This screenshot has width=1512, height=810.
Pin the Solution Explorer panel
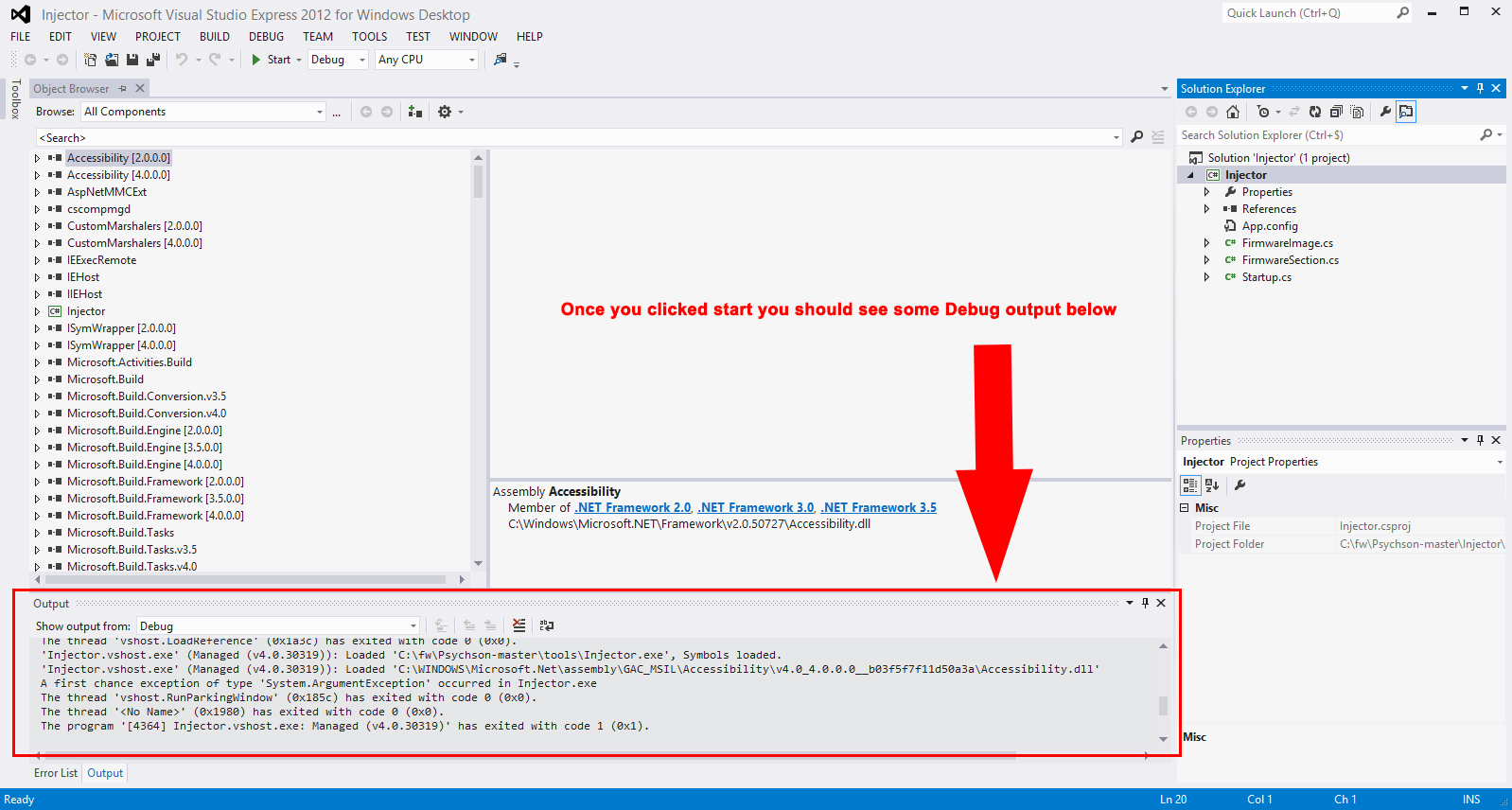[1481, 88]
